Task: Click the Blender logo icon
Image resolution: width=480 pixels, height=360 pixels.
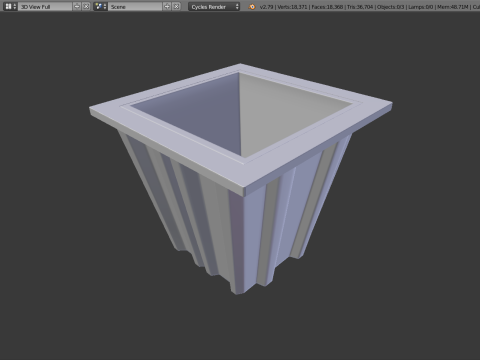Action: [x=252, y=7]
